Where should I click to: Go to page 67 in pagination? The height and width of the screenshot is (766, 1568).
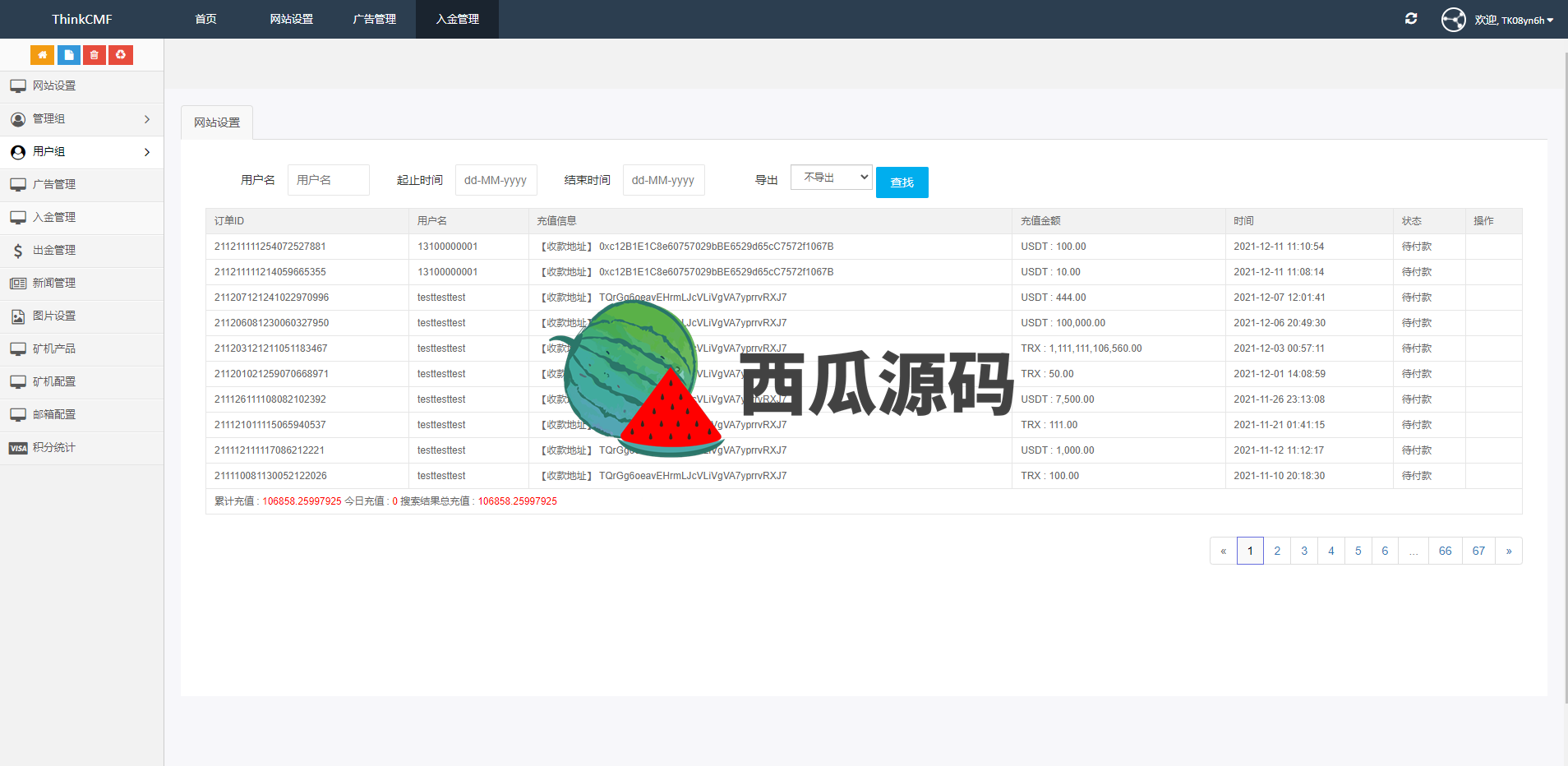tap(1478, 551)
